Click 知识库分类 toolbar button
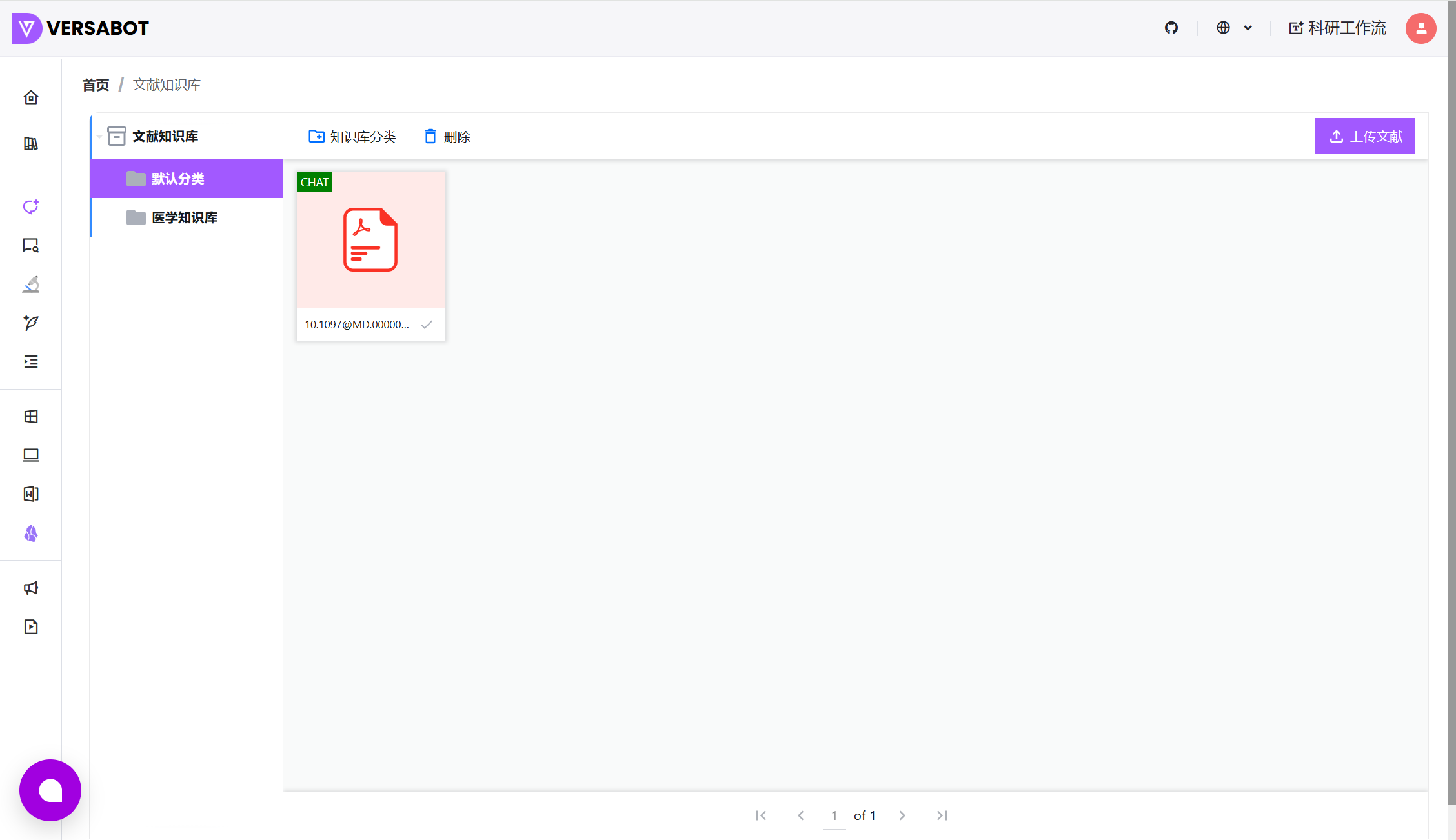The height and width of the screenshot is (840, 1456). click(352, 137)
